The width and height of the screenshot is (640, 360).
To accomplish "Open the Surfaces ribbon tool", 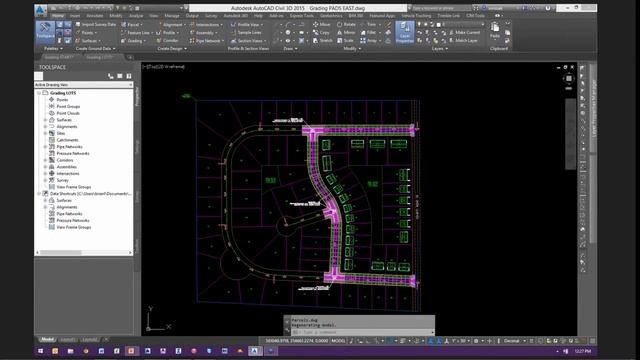I will 88,41.
